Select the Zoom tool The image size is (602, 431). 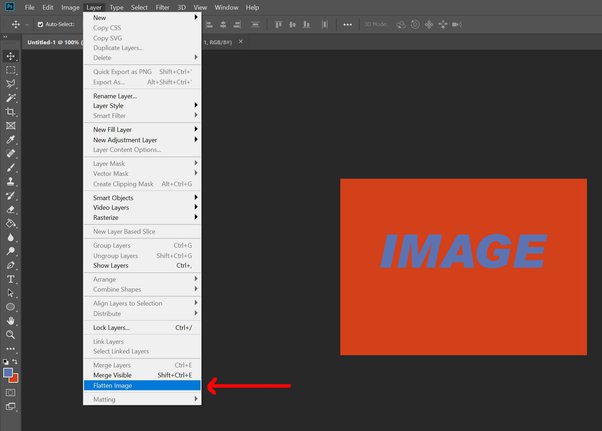11,335
